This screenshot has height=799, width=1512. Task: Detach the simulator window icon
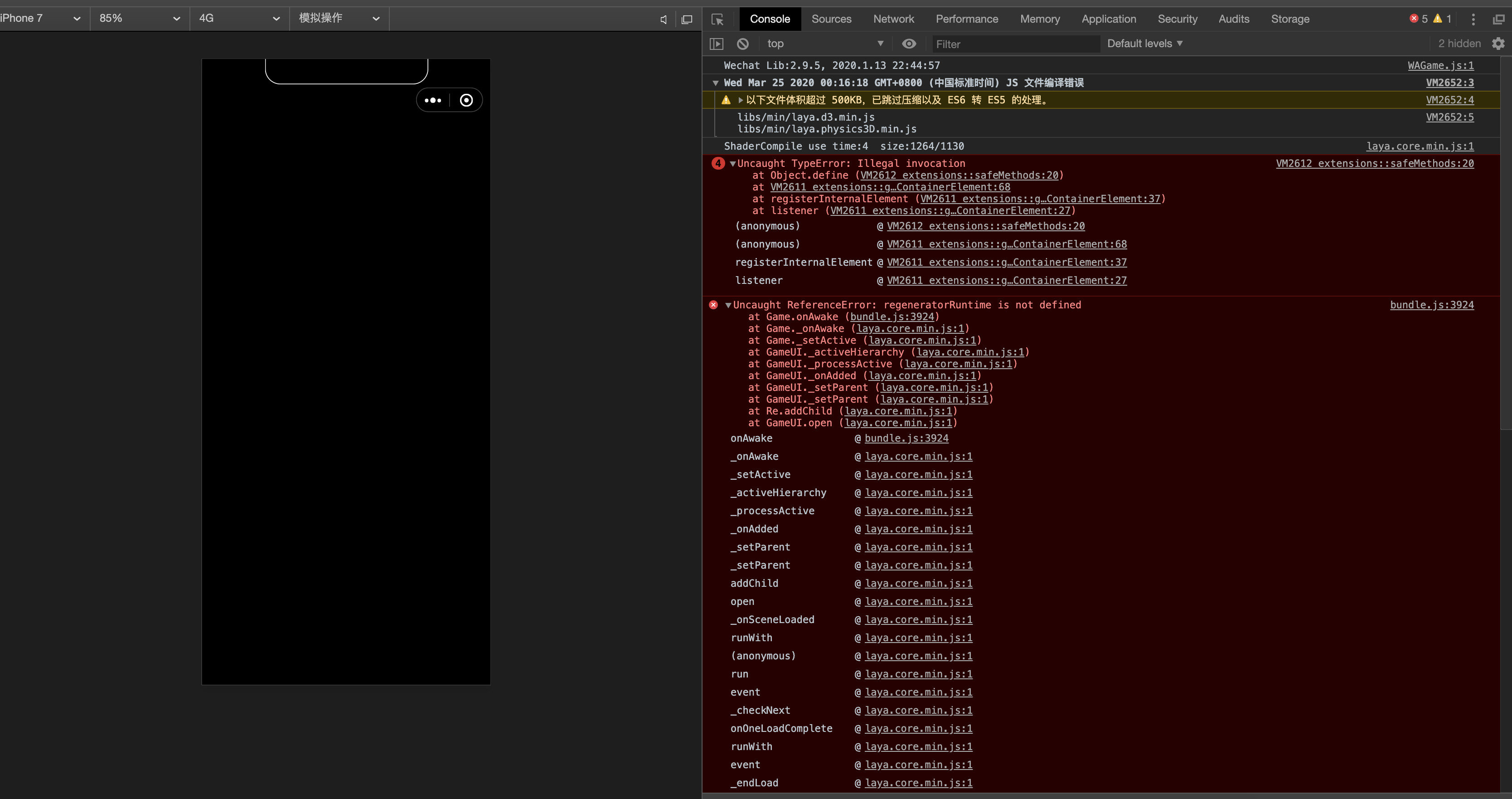coord(687,19)
